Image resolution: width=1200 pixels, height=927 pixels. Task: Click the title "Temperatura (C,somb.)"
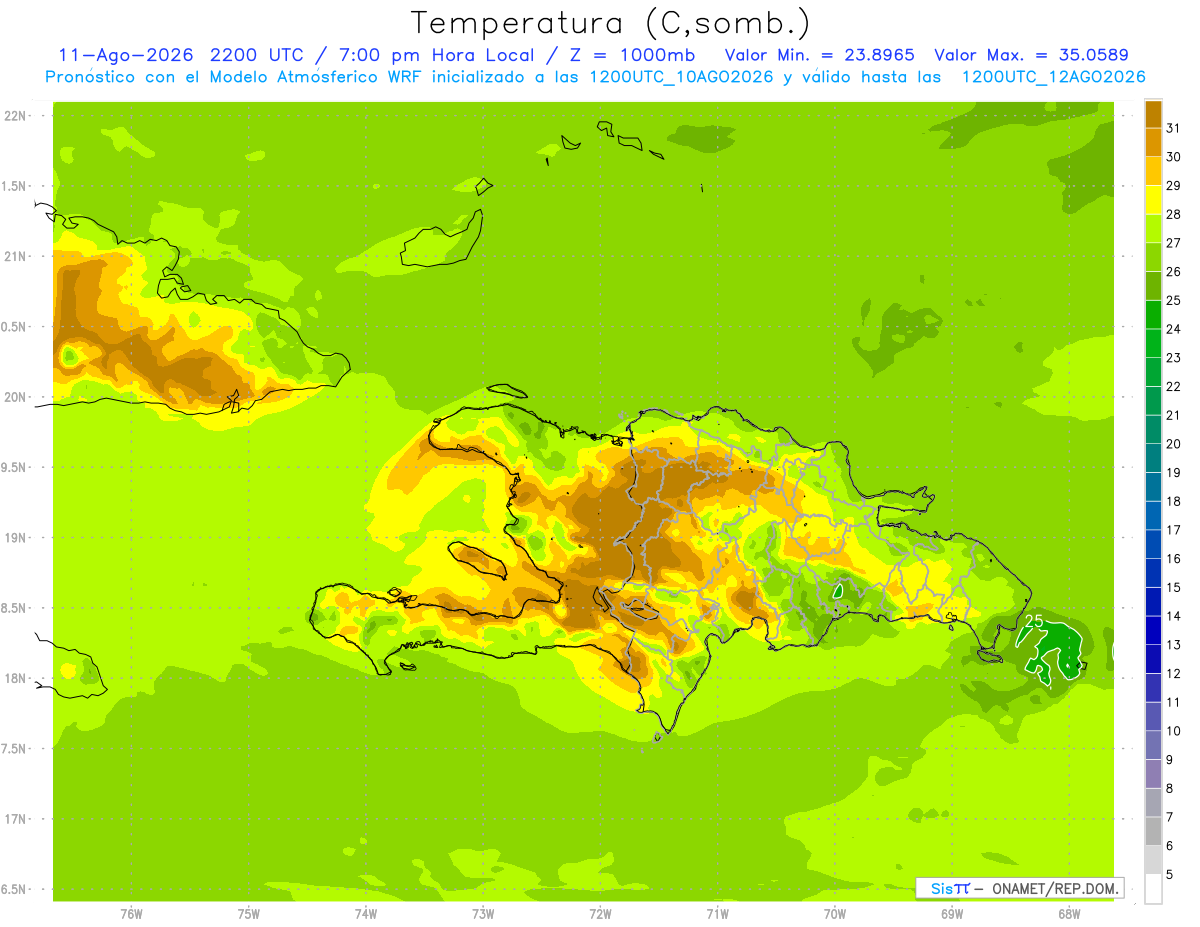coord(611,23)
